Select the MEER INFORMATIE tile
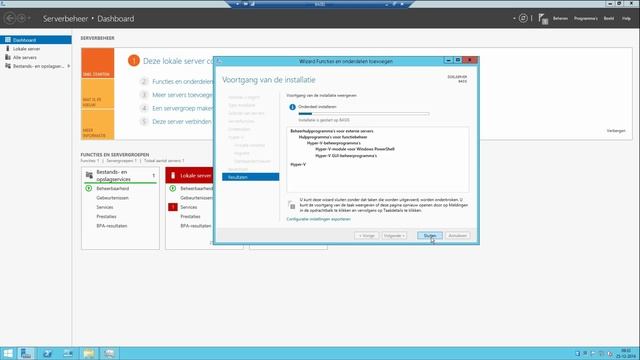 [x=98, y=124]
